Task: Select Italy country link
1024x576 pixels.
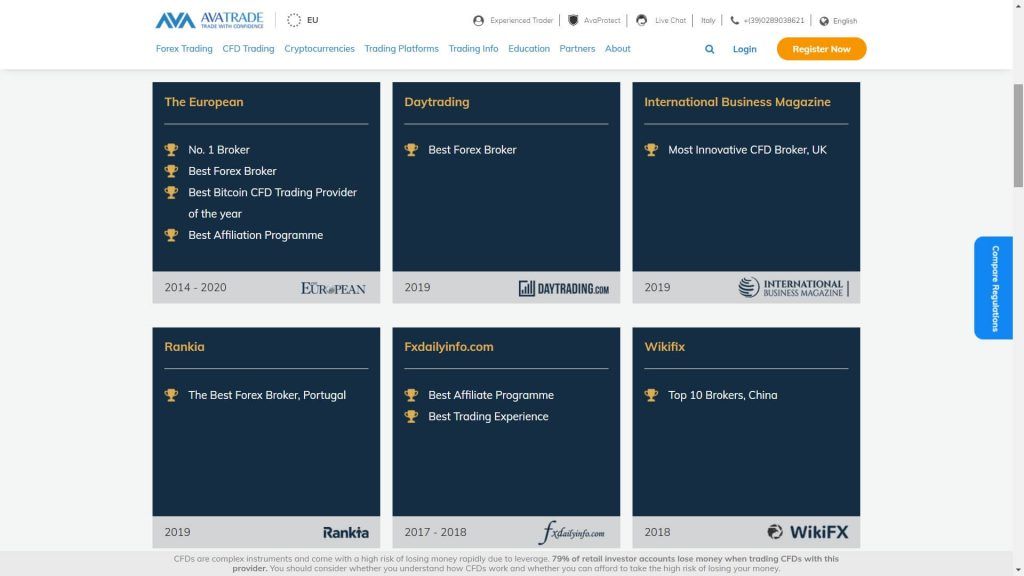Action: pyautogui.click(x=708, y=21)
